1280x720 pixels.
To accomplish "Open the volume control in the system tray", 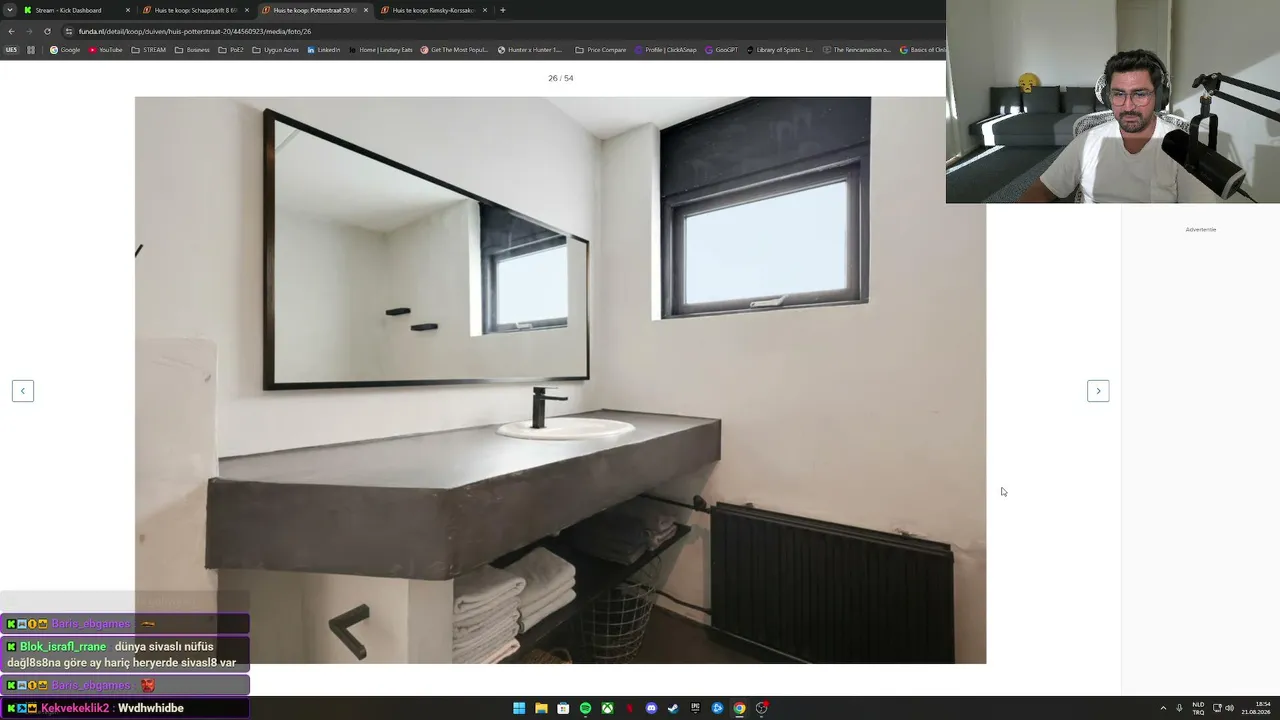I will tap(1229, 708).
